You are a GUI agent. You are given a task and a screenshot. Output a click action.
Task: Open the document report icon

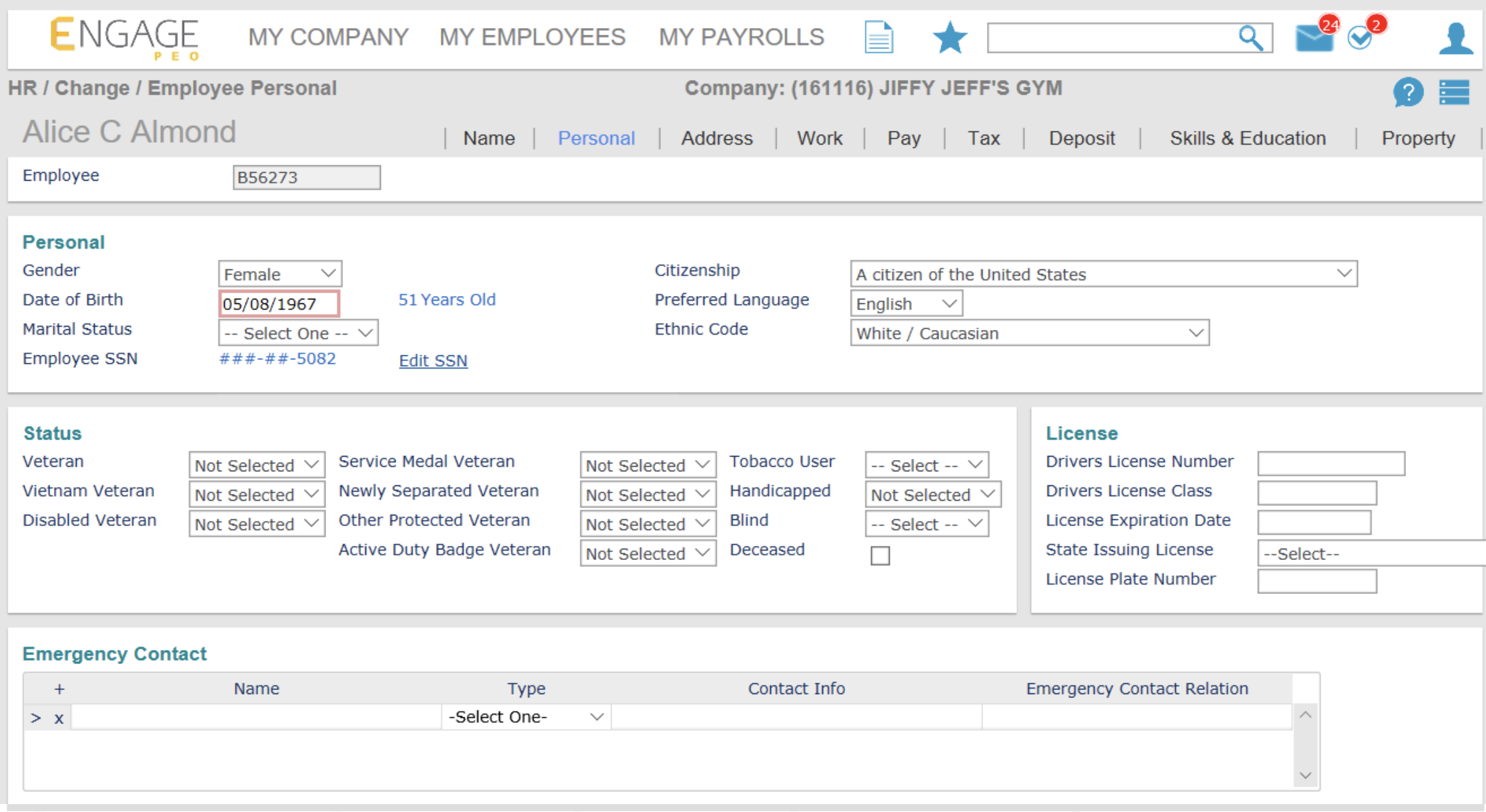click(x=878, y=37)
